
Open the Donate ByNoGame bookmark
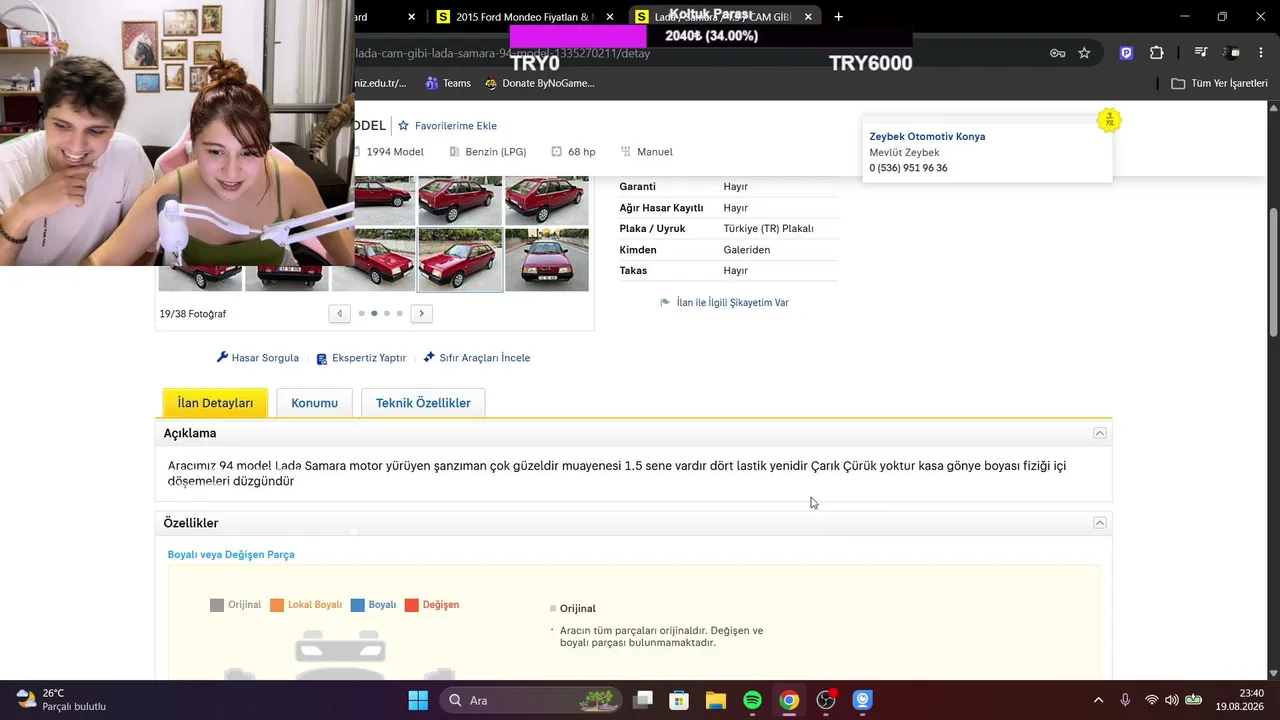click(539, 83)
